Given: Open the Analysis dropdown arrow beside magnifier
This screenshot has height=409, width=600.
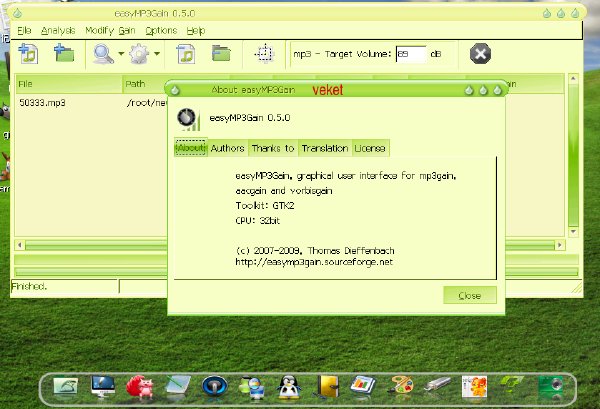Looking at the screenshot, I should tap(121, 54).
